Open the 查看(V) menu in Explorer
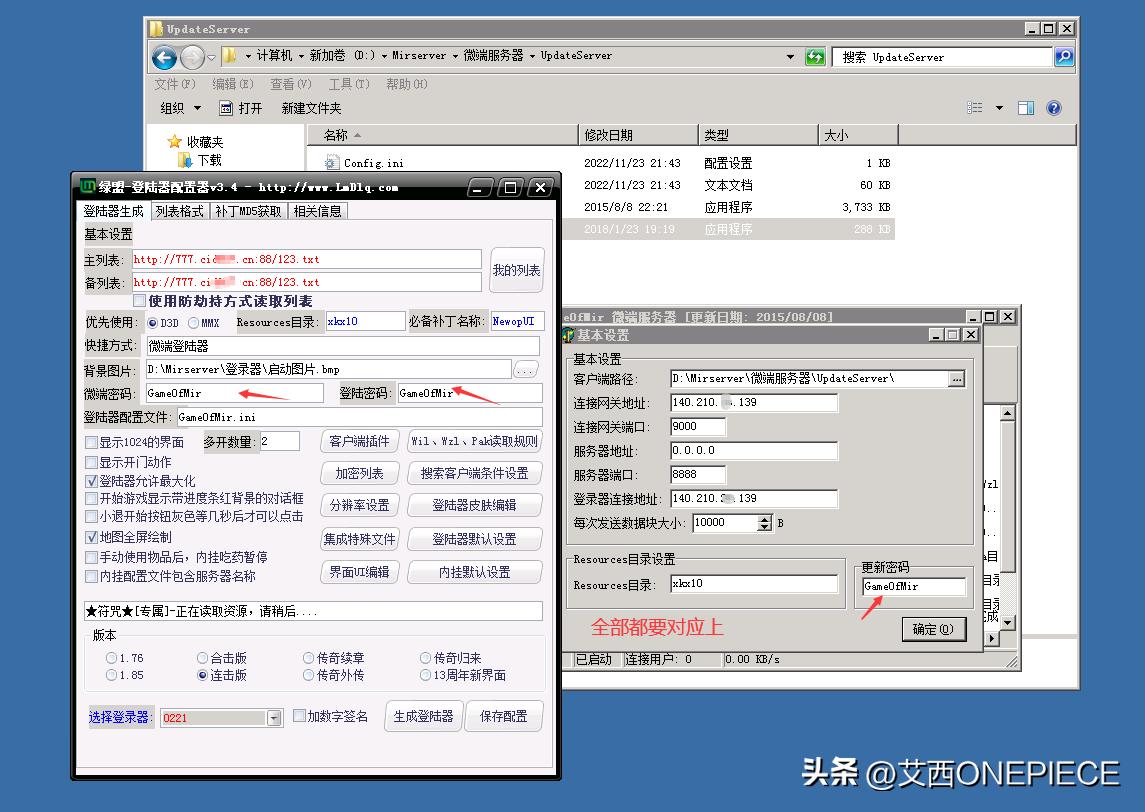 (x=288, y=84)
